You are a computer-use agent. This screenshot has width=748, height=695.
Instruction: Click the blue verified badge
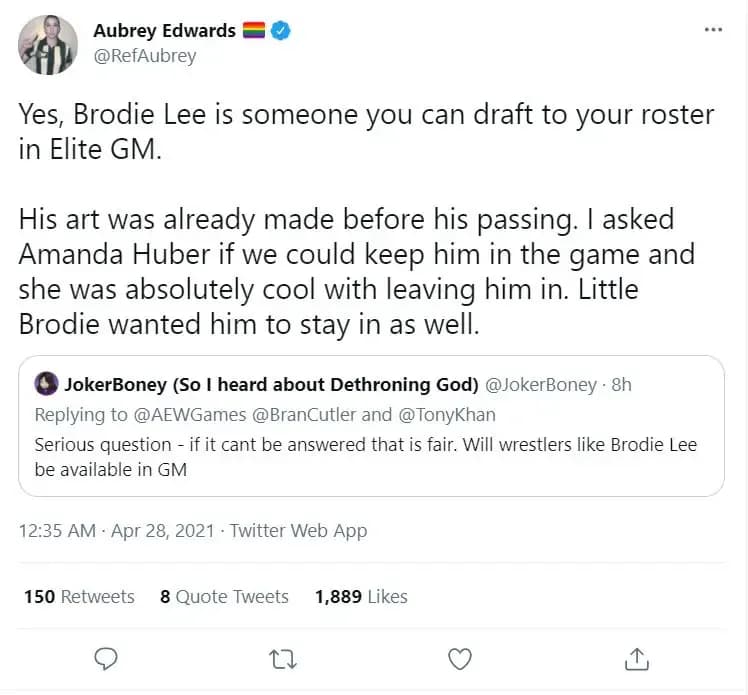(x=282, y=31)
